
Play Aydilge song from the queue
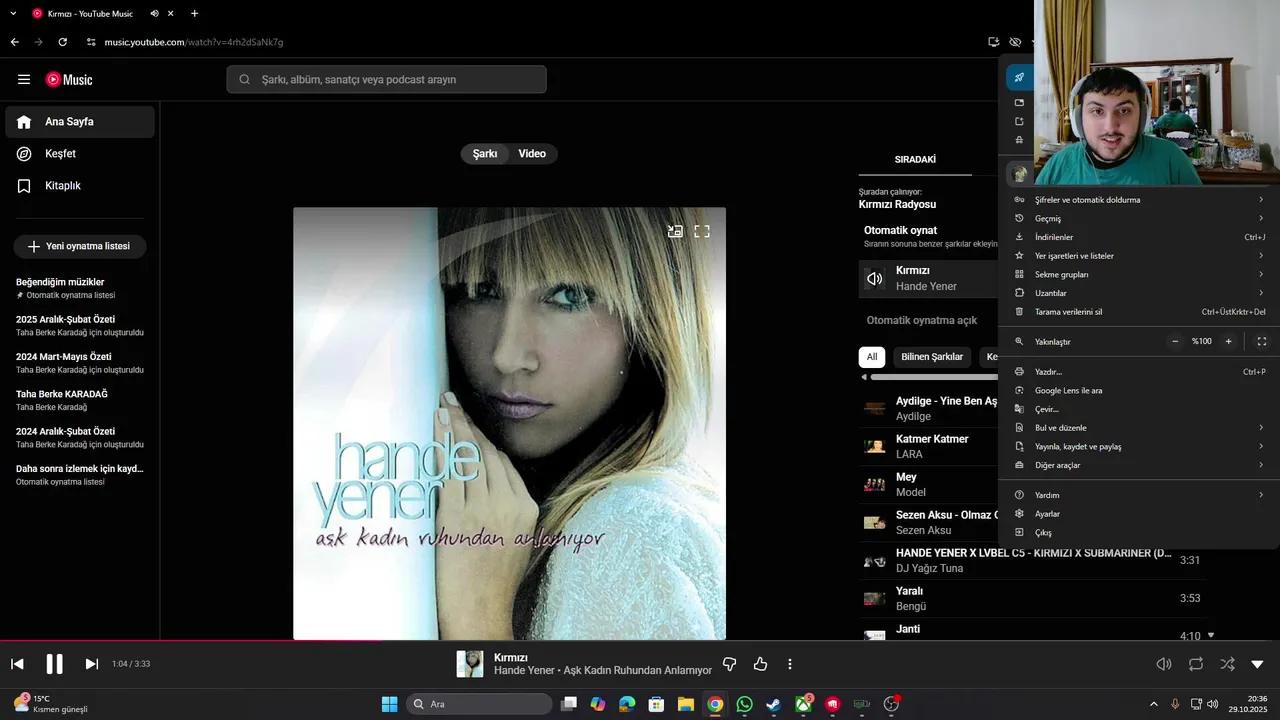tap(930, 408)
